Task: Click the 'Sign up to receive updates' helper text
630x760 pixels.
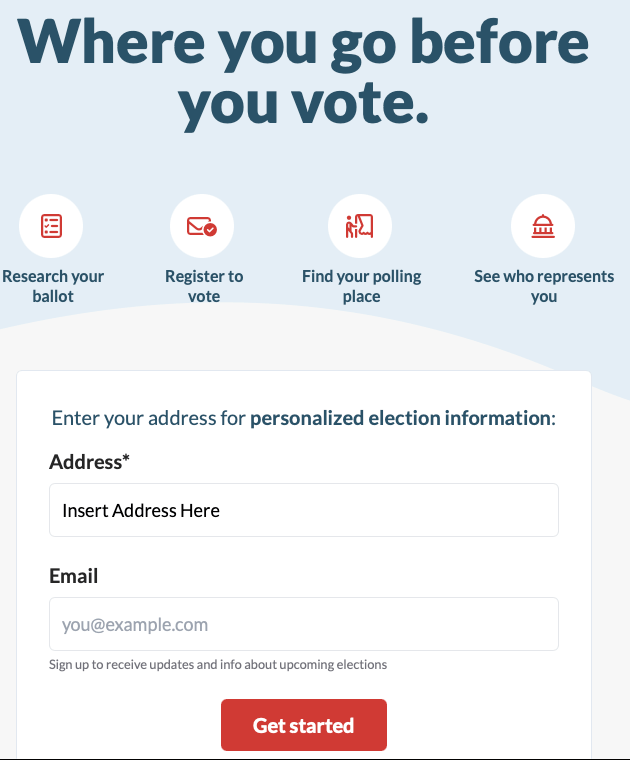Action: [x=218, y=664]
